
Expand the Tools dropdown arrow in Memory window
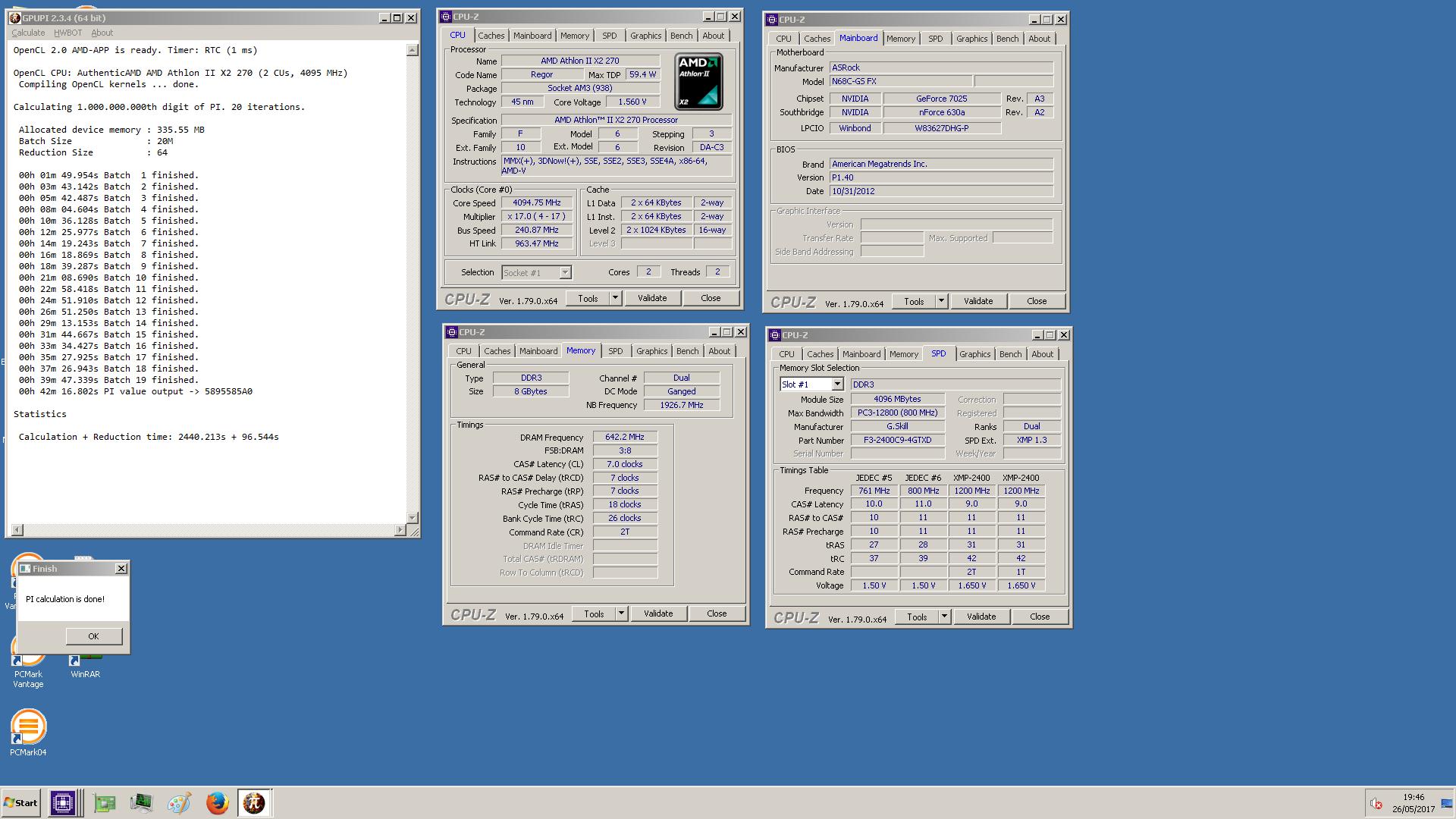[621, 613]
